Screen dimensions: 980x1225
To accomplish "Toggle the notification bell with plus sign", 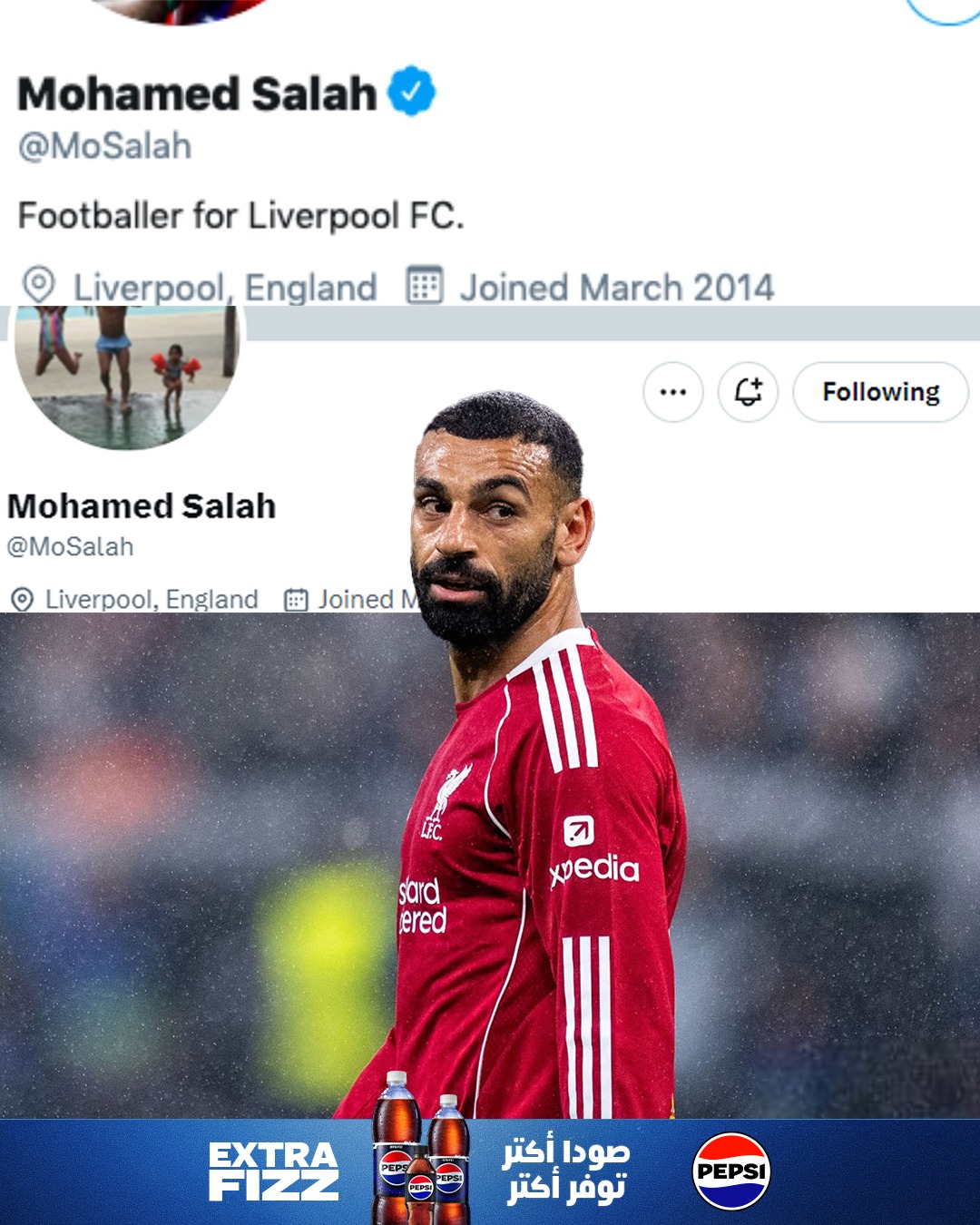I will point(748,392).
